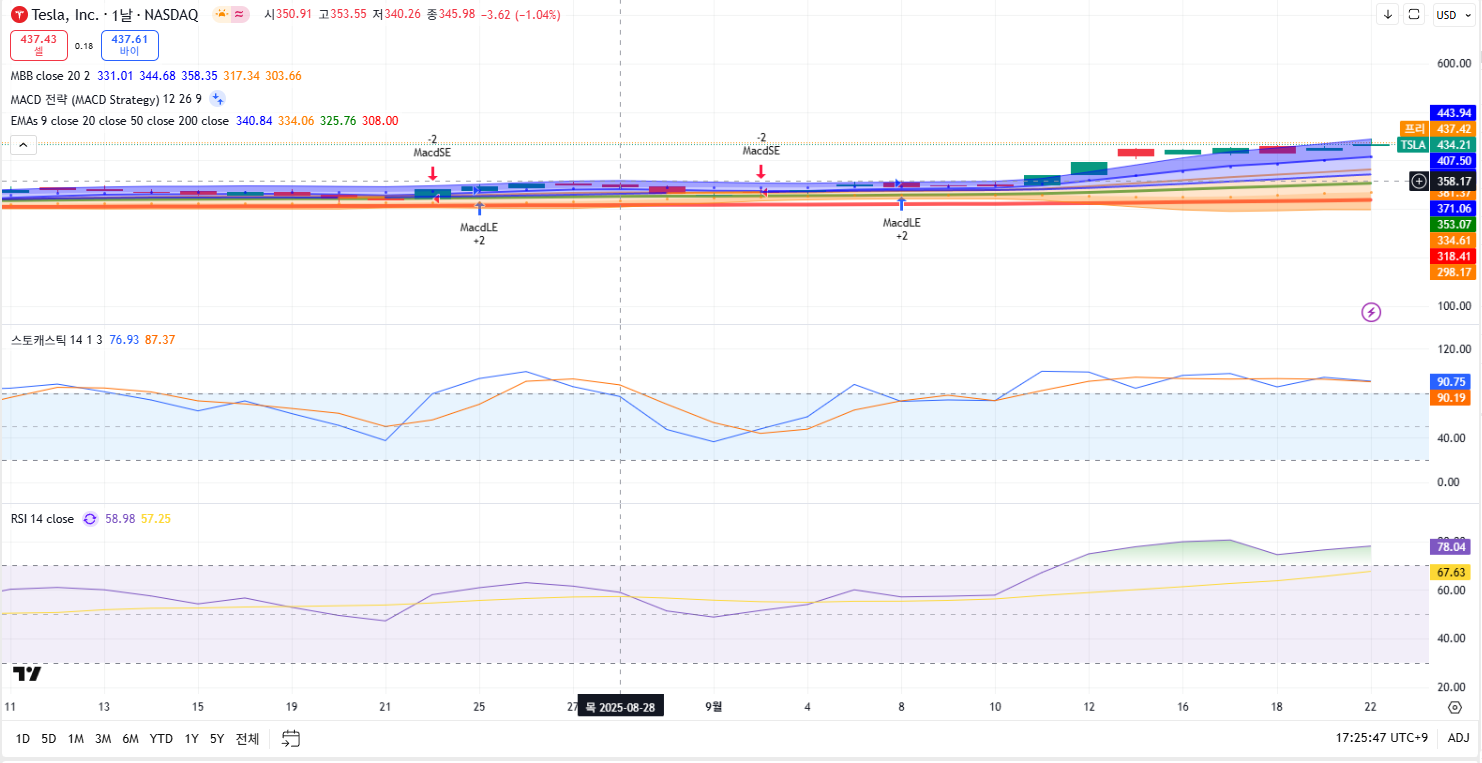Select the 스토캐스틱 14 1 3 legend

[57, 340]
